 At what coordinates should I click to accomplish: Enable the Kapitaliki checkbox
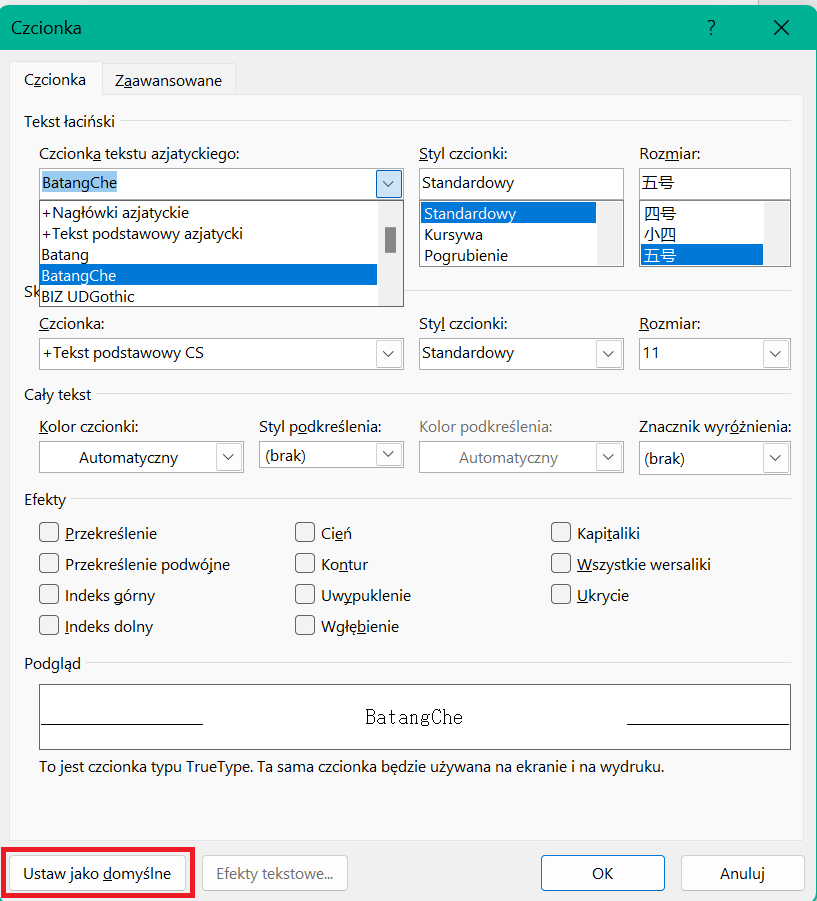point(561,533)
